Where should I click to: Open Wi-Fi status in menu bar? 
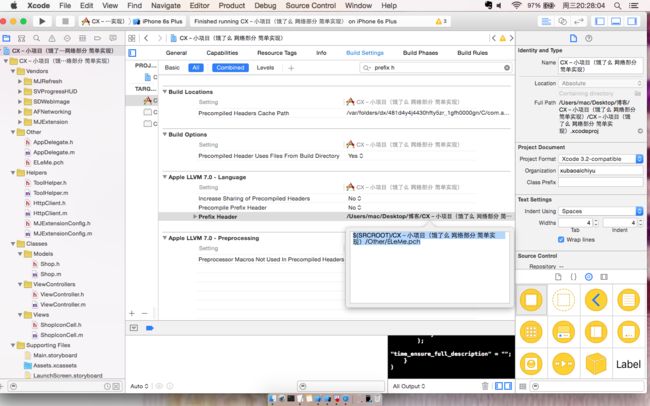tap(516, 5)
